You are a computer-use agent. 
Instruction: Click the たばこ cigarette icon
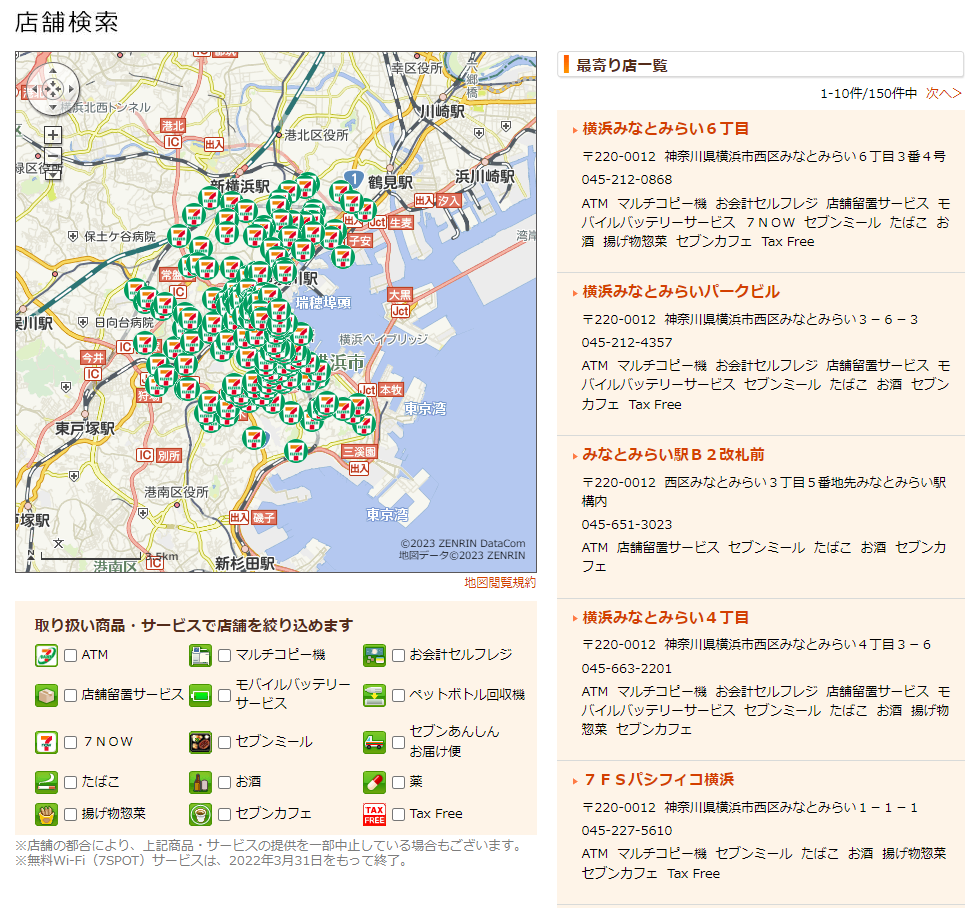pos(46,782)
